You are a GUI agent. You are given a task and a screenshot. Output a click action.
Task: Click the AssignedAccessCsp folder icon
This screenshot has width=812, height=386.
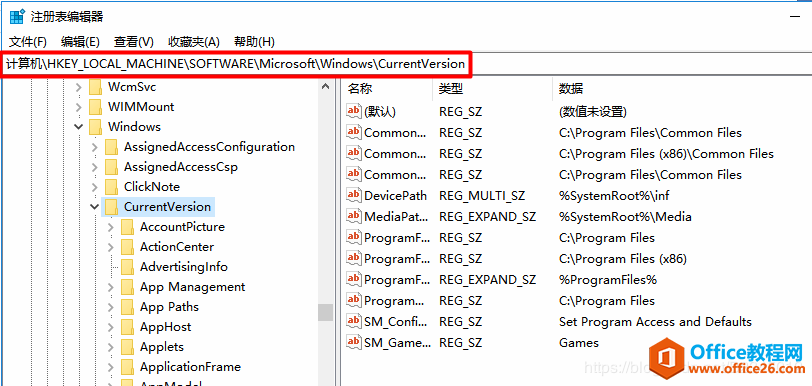[x=111, y=167]
